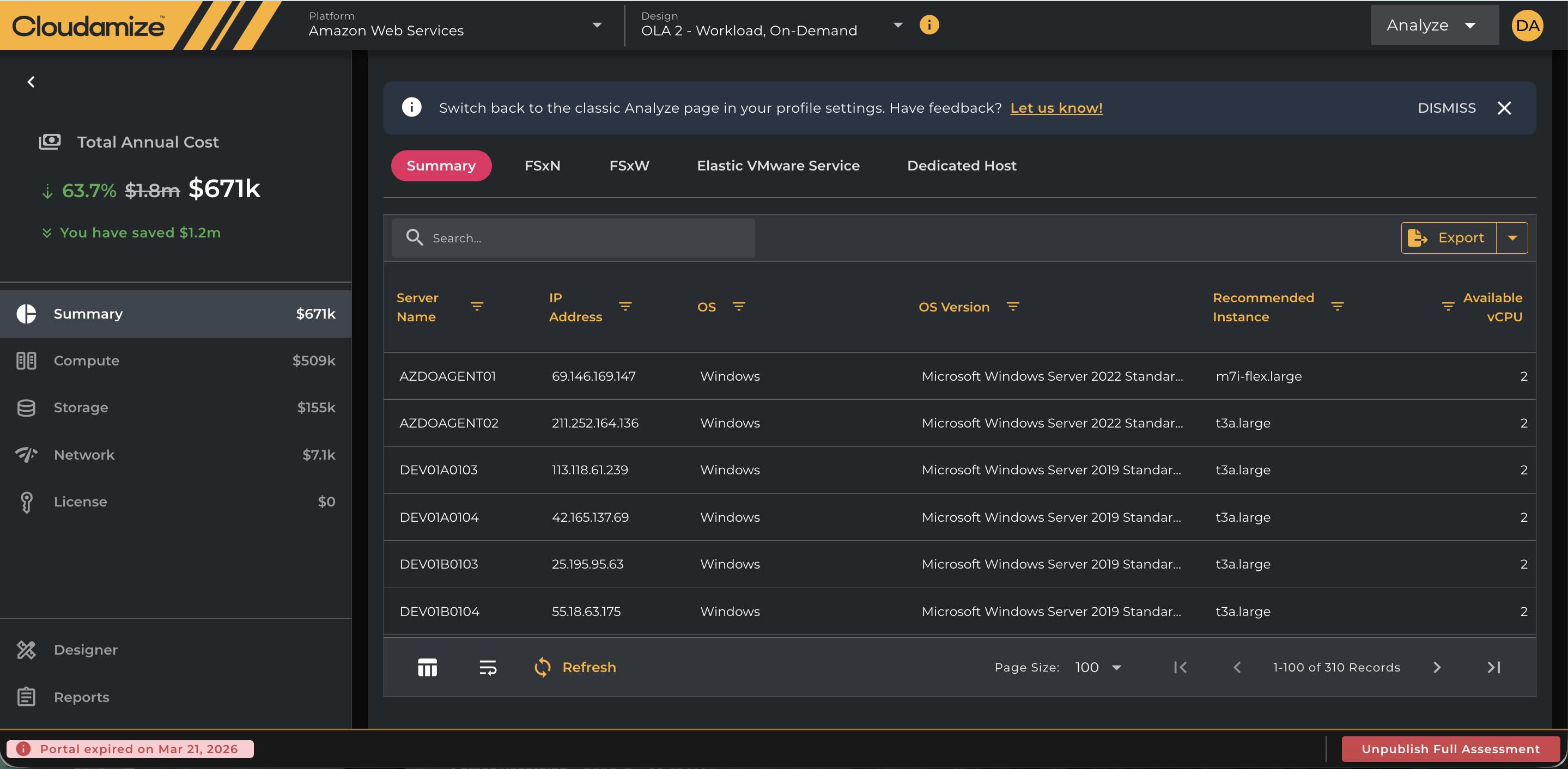
Task: Filter the Recommended Instance column
Action: tap(1338, 307)
